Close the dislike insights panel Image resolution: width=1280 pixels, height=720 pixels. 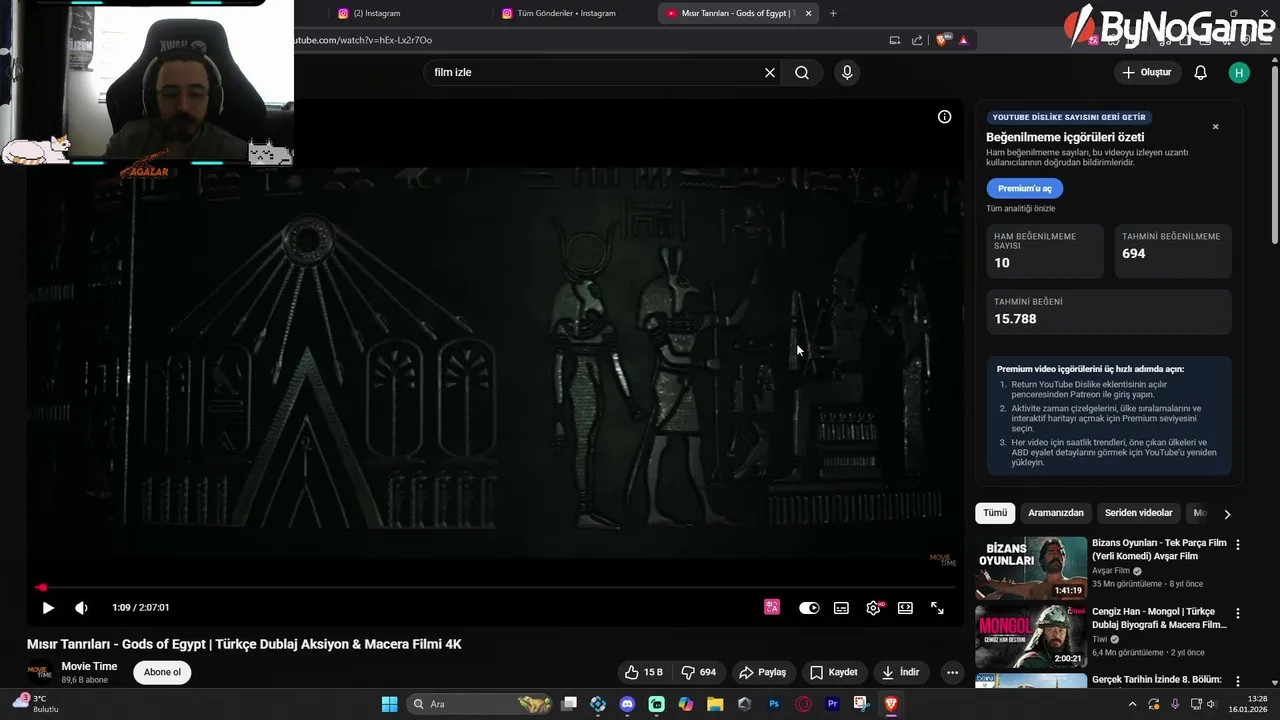(x=1216, y=127)
